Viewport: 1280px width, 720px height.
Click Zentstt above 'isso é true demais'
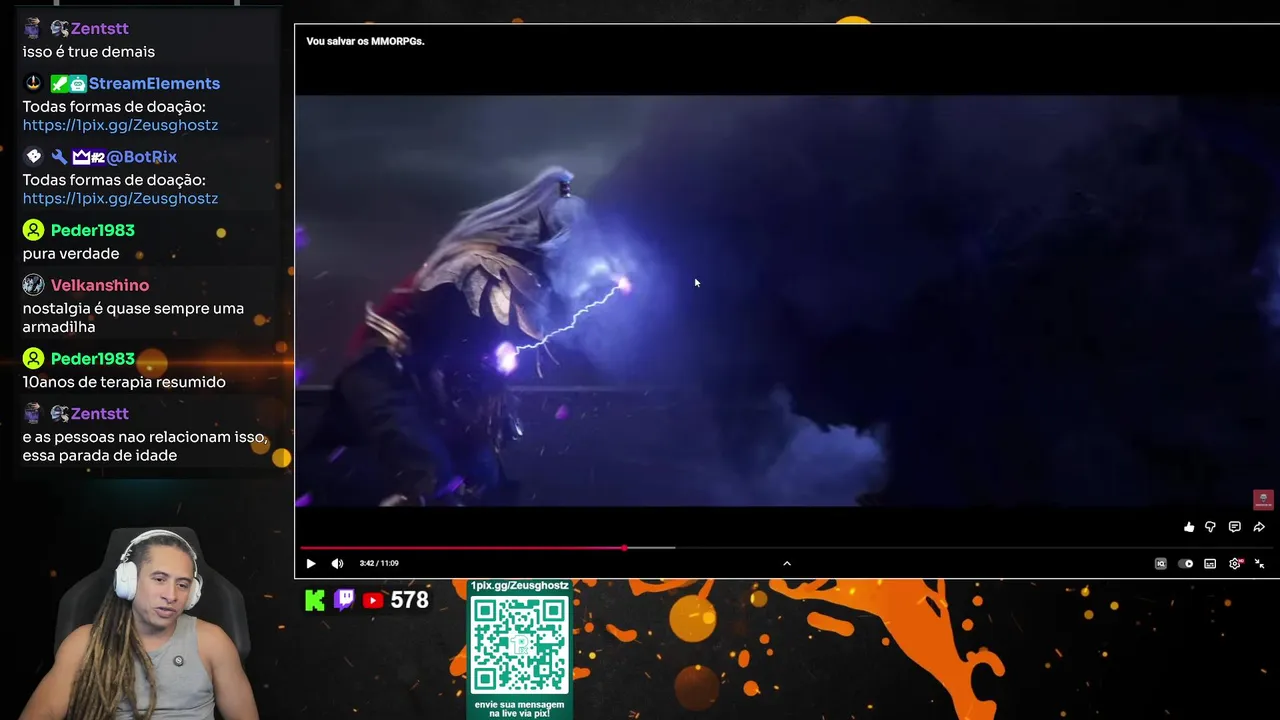coord(99,28)
